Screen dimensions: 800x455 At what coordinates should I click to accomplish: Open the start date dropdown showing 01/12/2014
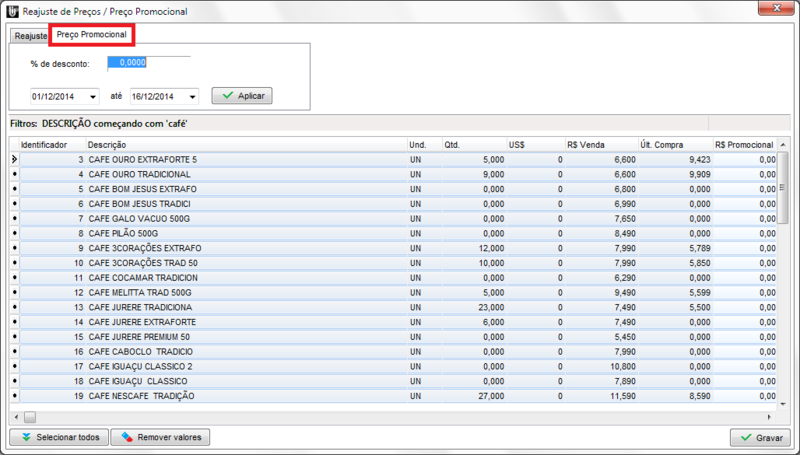pyautogui.click(x=93, y=96)
